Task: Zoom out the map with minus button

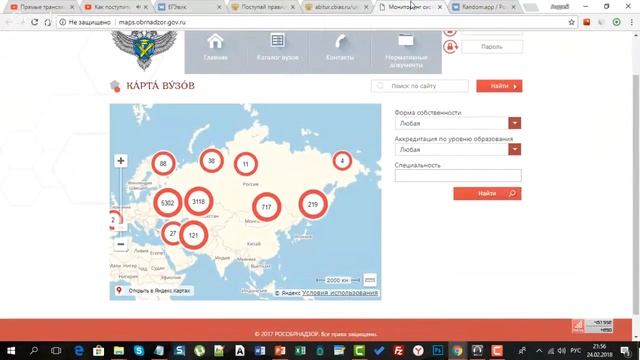Action: (x=121, y=244)
